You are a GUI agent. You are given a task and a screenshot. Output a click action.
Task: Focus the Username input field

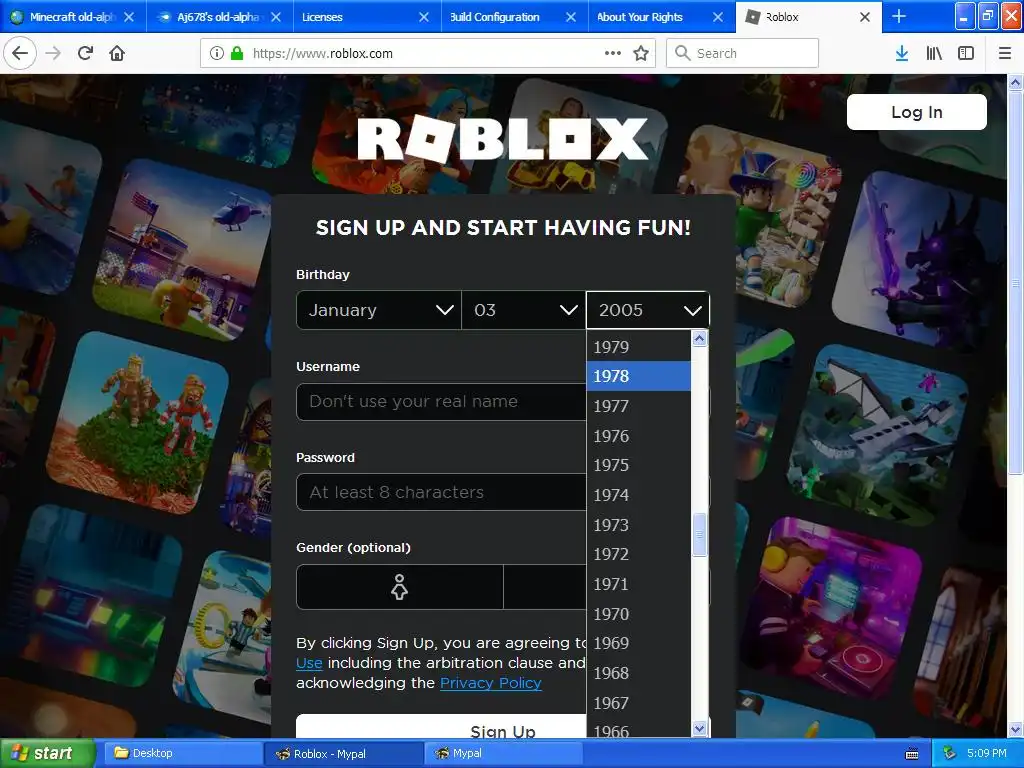(441, 402)
